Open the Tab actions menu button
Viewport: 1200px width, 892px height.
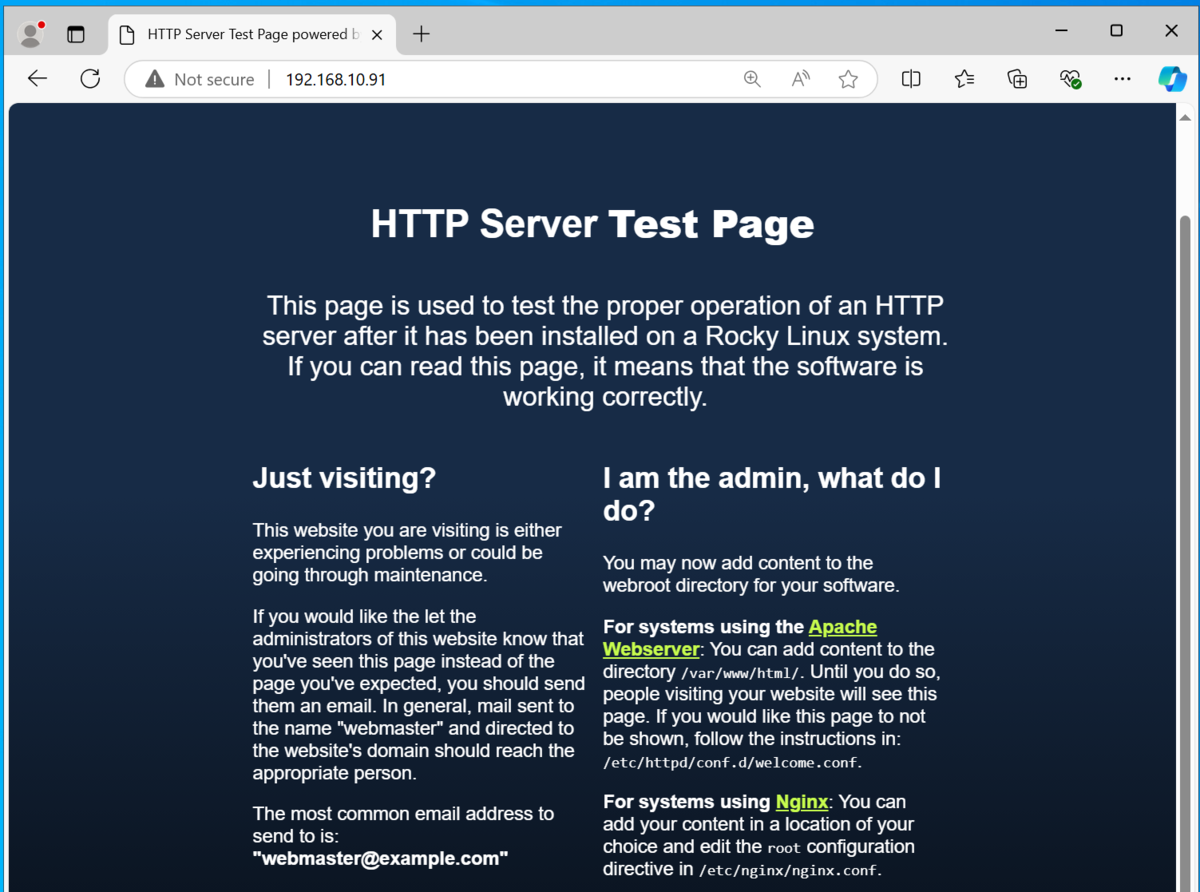76,34
